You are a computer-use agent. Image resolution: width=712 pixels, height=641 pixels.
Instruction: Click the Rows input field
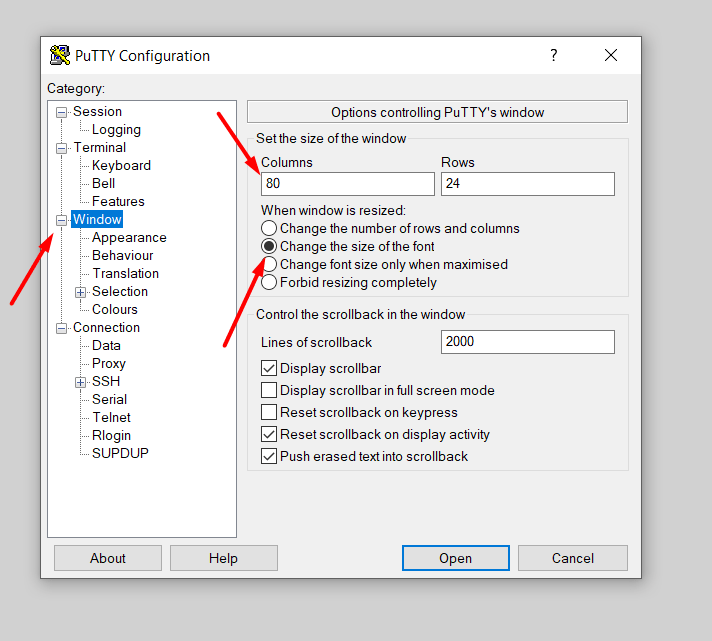(528, 184)
